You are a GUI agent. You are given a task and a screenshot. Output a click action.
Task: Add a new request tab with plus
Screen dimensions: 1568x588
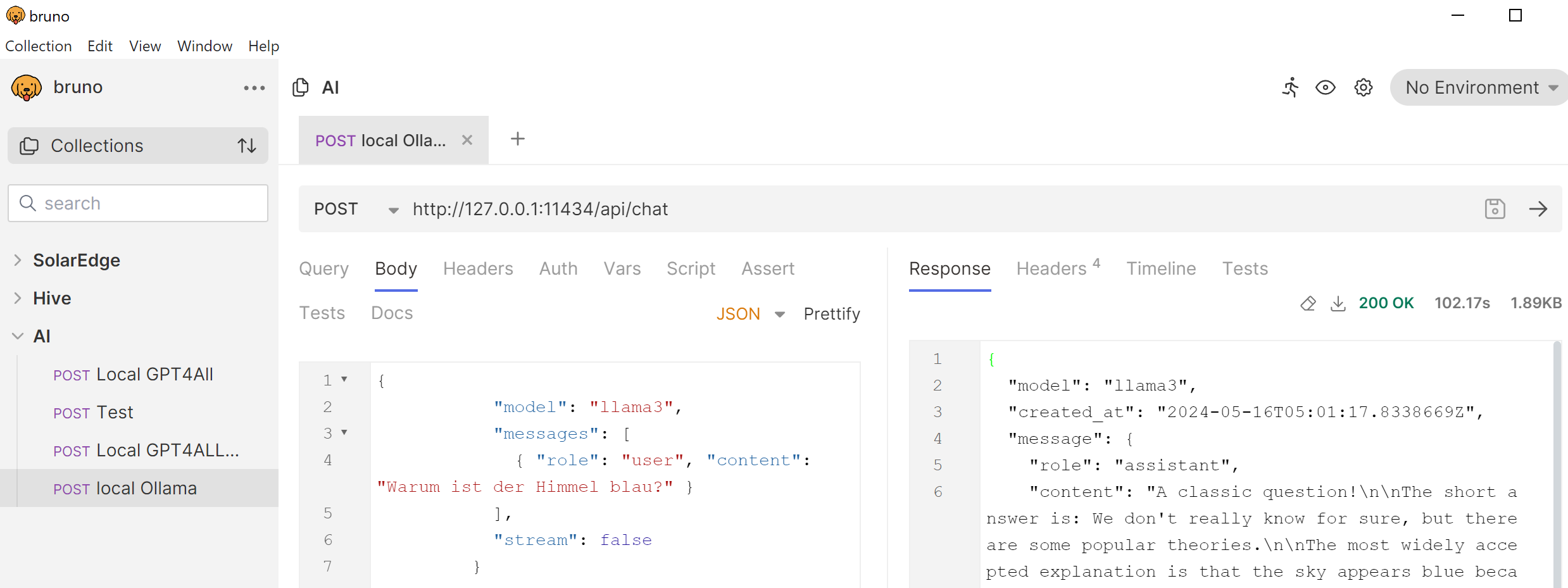pos(518,139)
